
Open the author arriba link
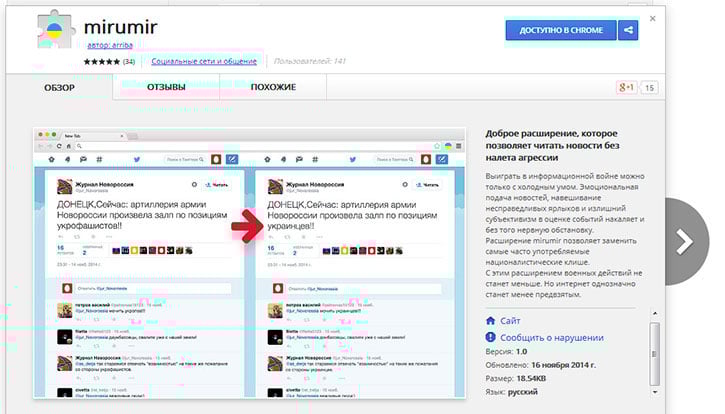[x=112, y=46]
